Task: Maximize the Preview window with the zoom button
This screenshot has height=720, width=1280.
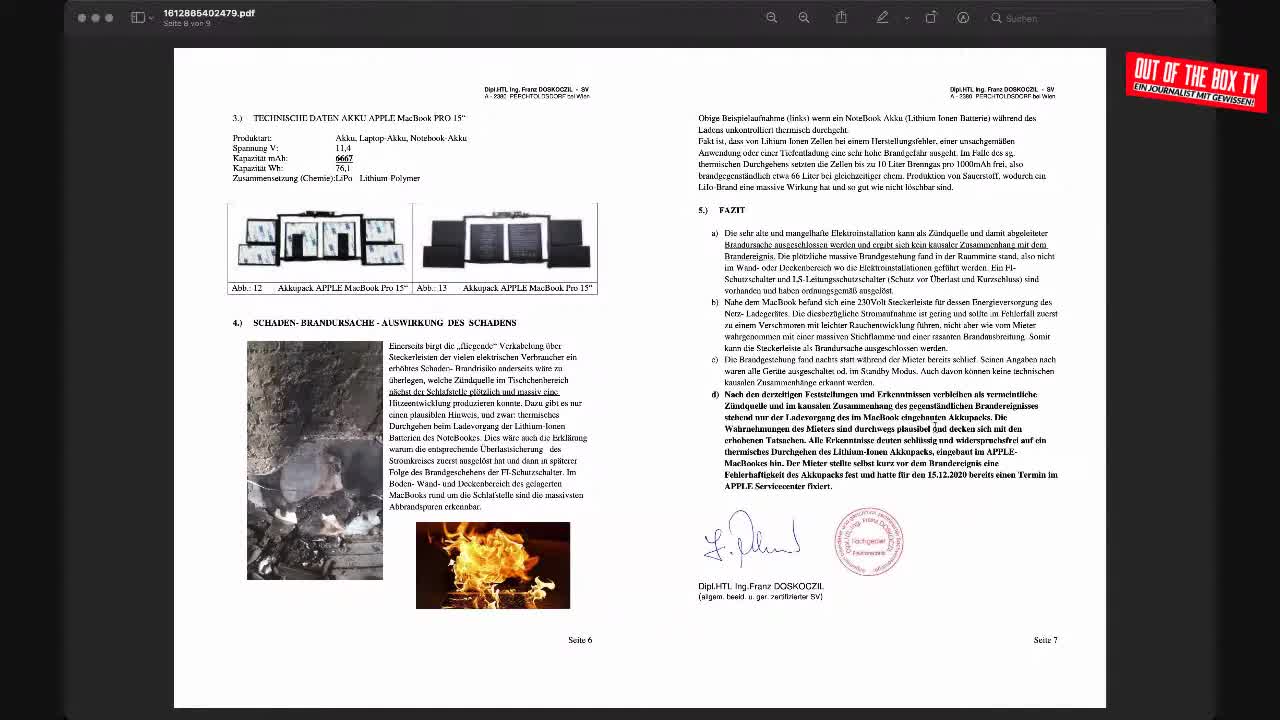Action: (110, 18)
